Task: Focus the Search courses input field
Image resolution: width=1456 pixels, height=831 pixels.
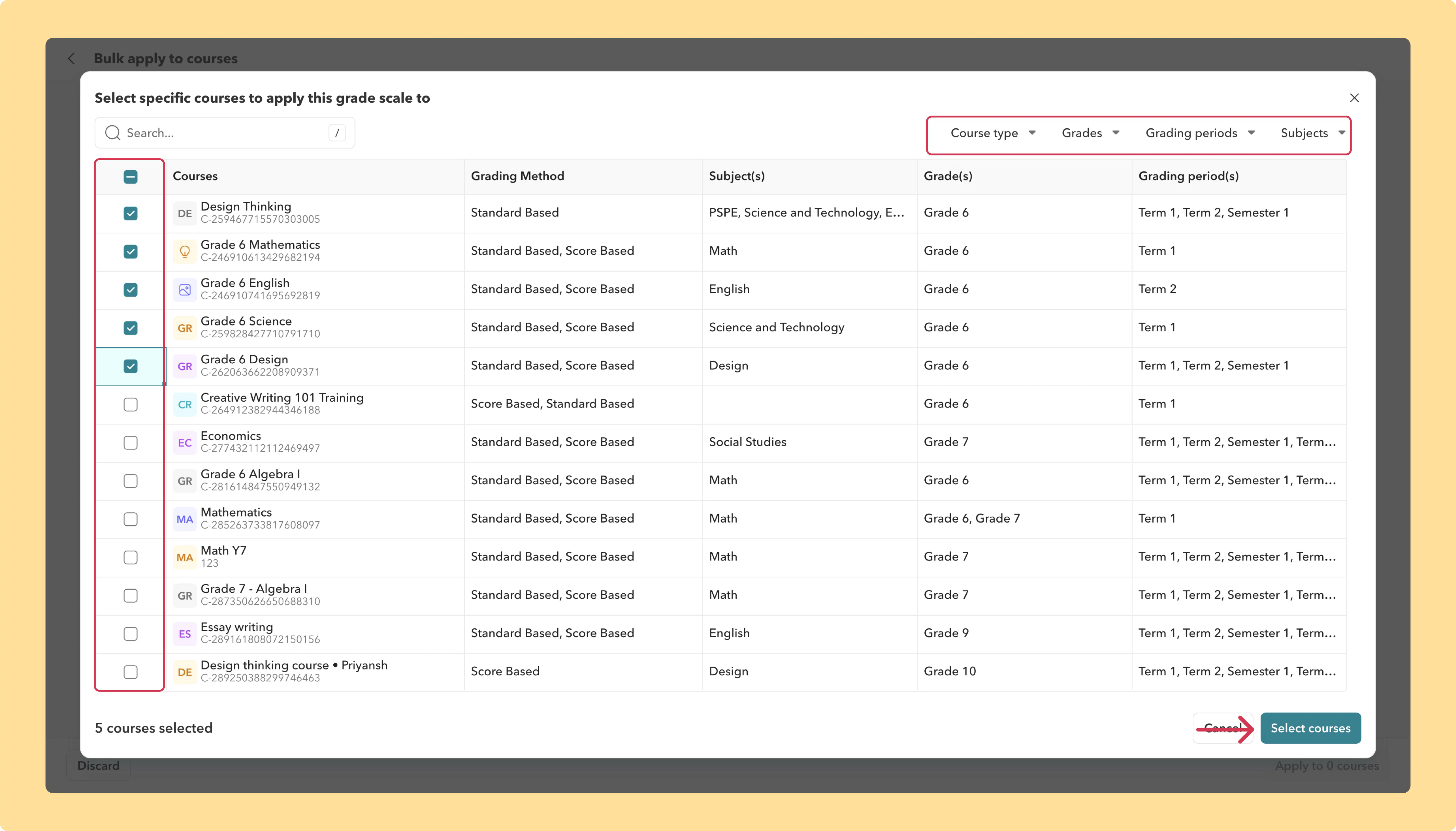Action: 225,133
